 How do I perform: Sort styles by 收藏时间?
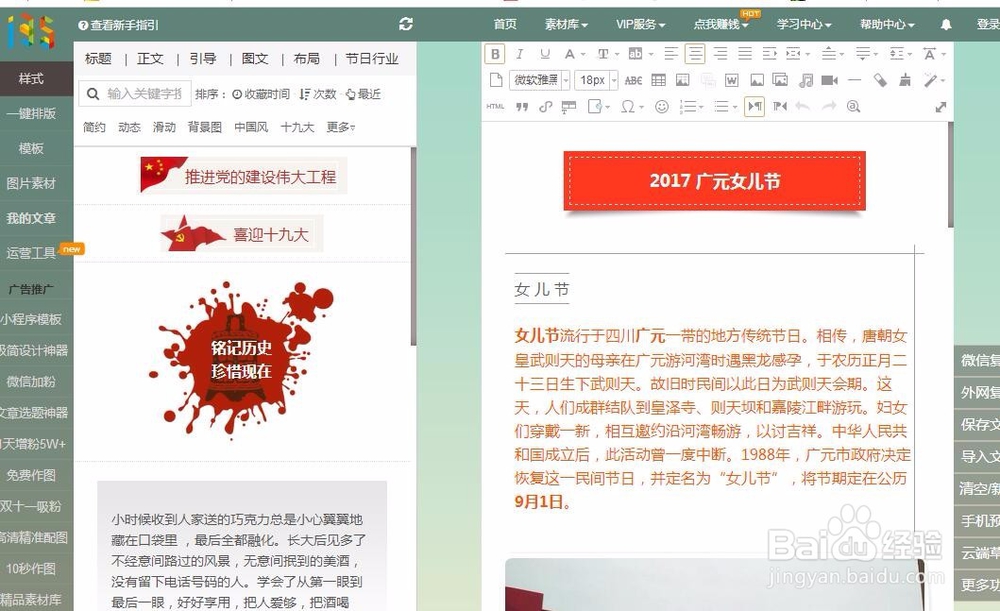(261, 94)
